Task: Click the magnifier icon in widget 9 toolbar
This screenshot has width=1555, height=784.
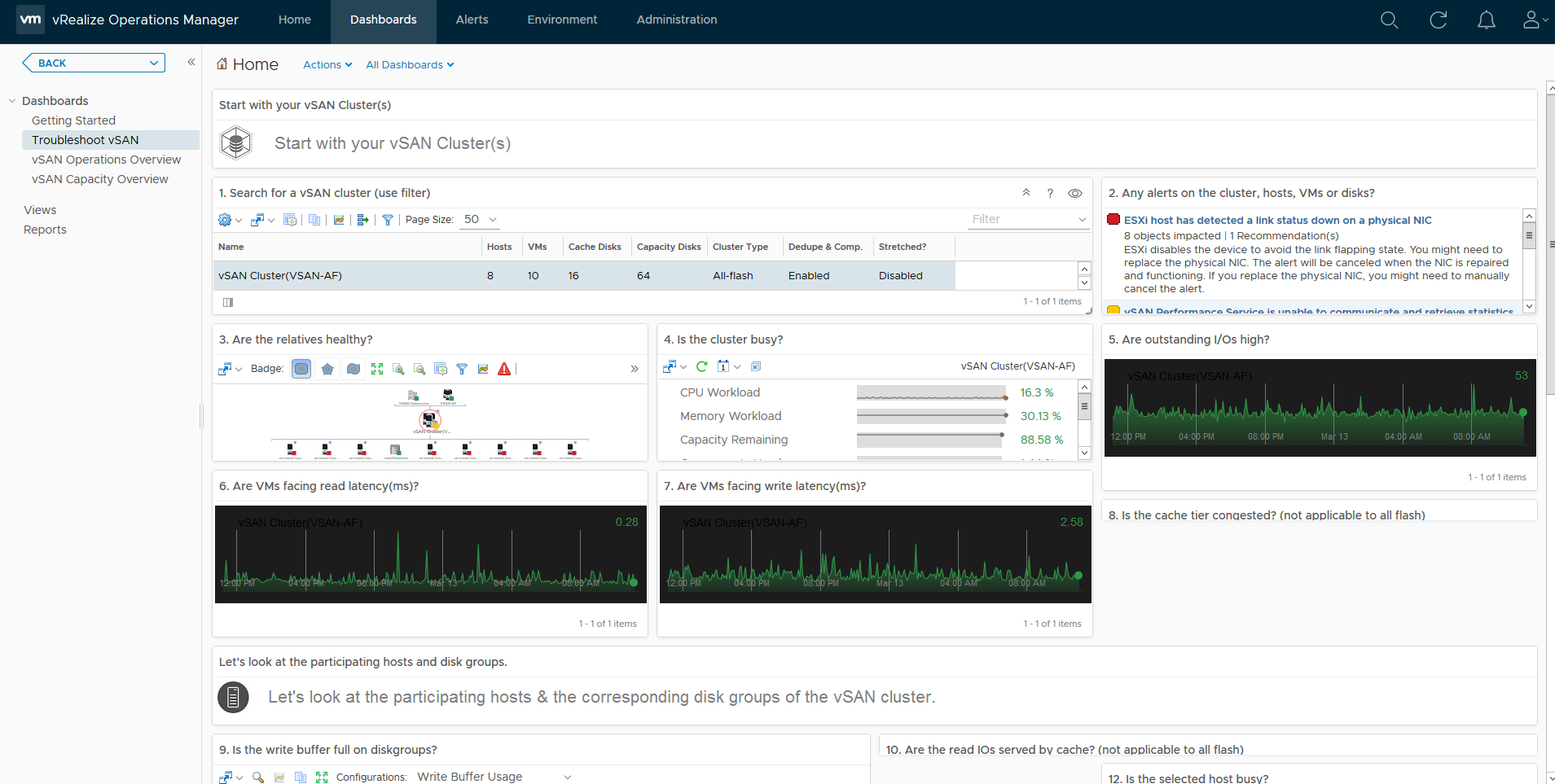Action: [x=258, y=777]
